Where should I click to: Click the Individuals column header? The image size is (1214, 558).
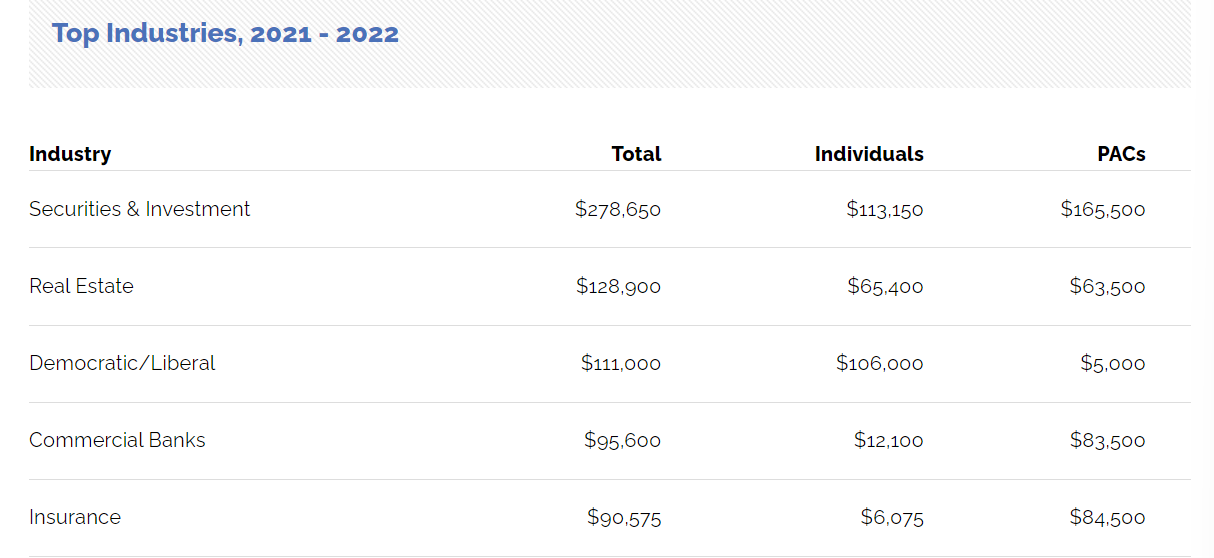tap(868, 154)
